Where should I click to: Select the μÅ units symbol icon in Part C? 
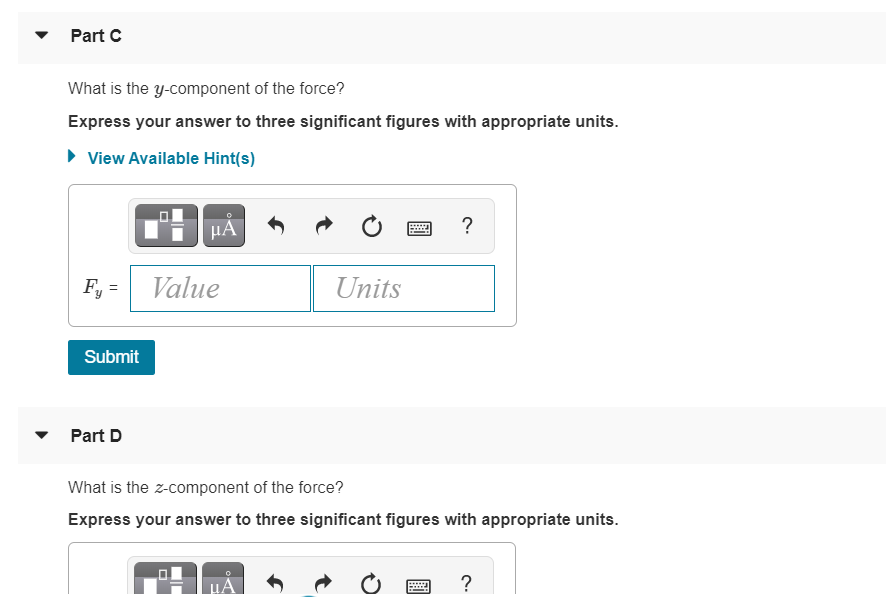point(222,225)
